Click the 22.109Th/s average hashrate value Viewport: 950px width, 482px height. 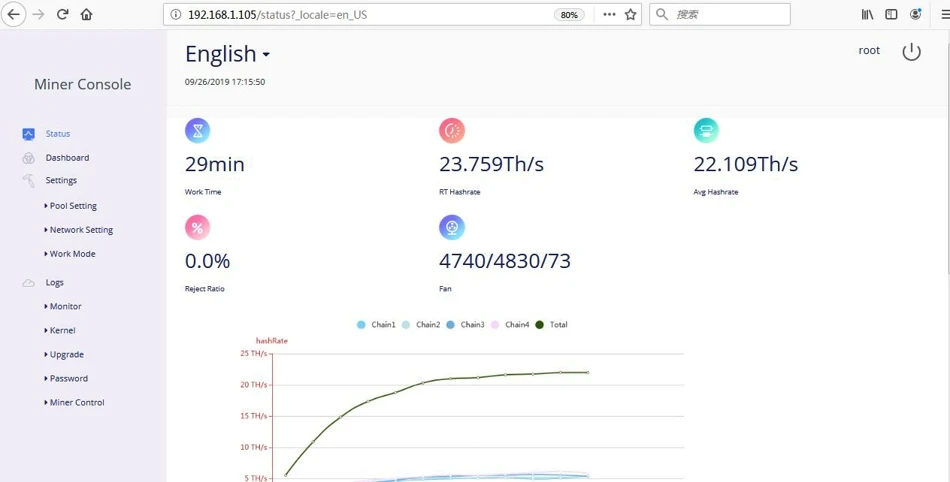point(746,164)
